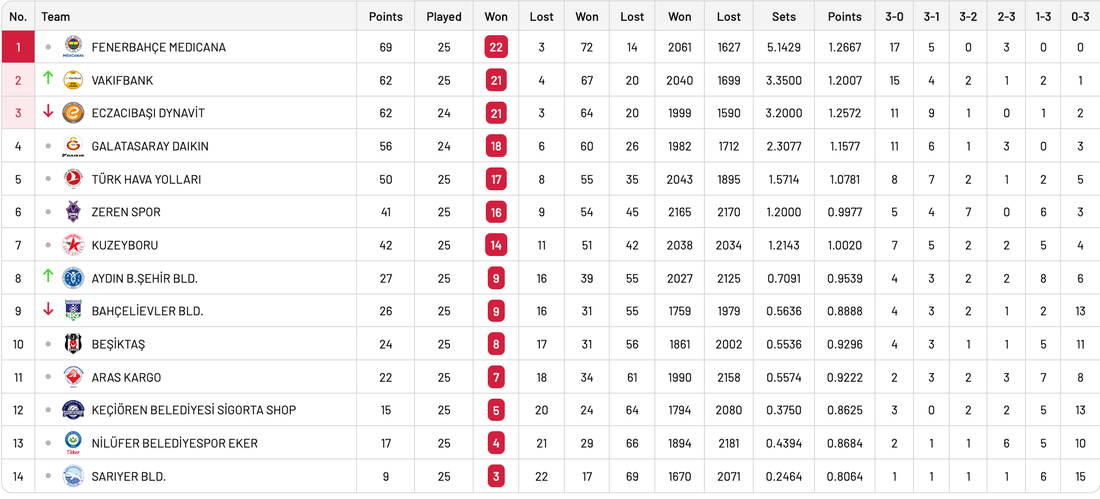Click the Eczacıbaşı Dynavit team logo
This screenshot has width=1100, height=499.
point(73,113)
